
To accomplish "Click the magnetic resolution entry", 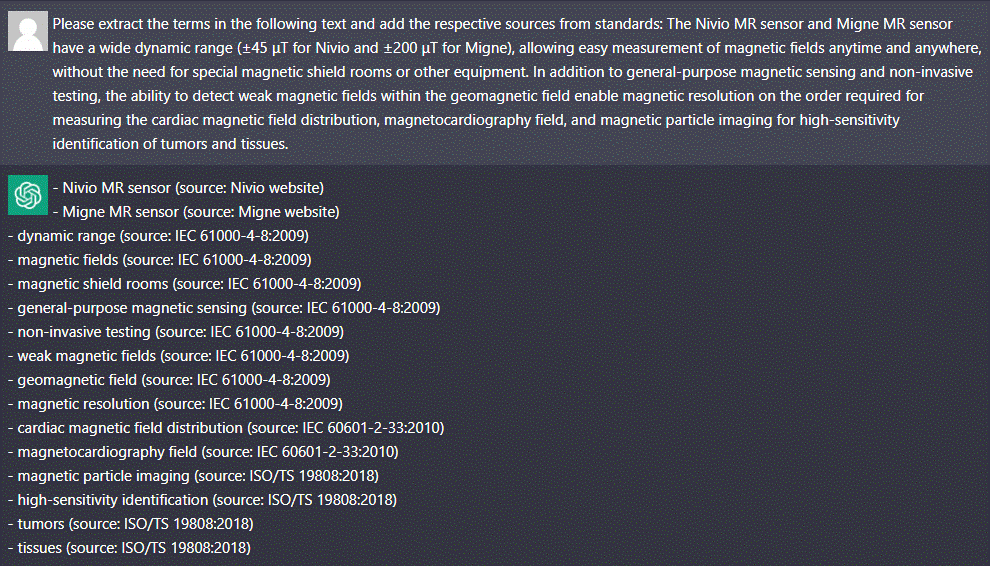I will point(175,404).
